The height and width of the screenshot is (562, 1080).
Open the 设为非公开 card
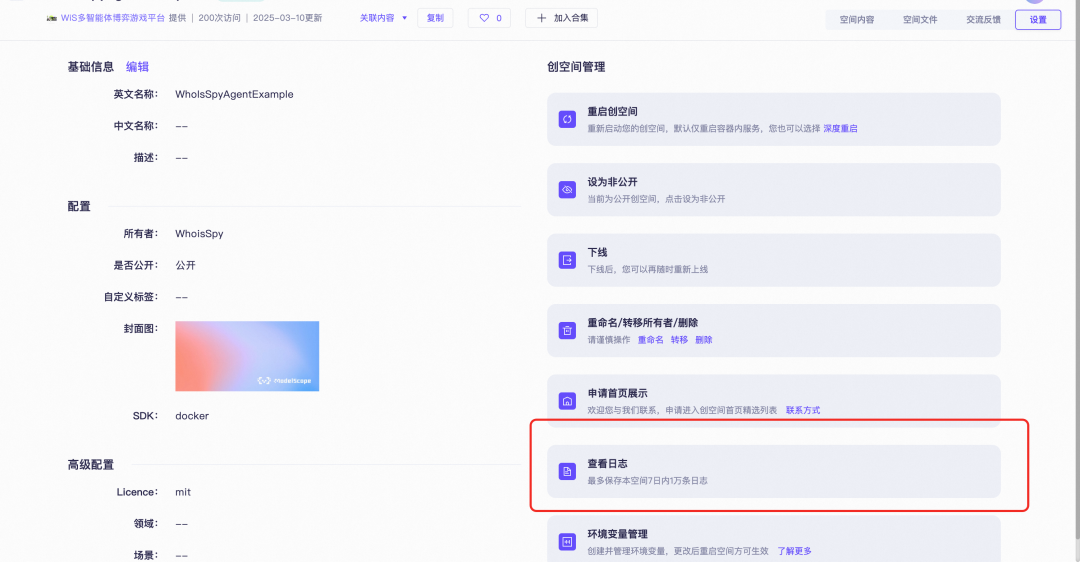[773, 189]
